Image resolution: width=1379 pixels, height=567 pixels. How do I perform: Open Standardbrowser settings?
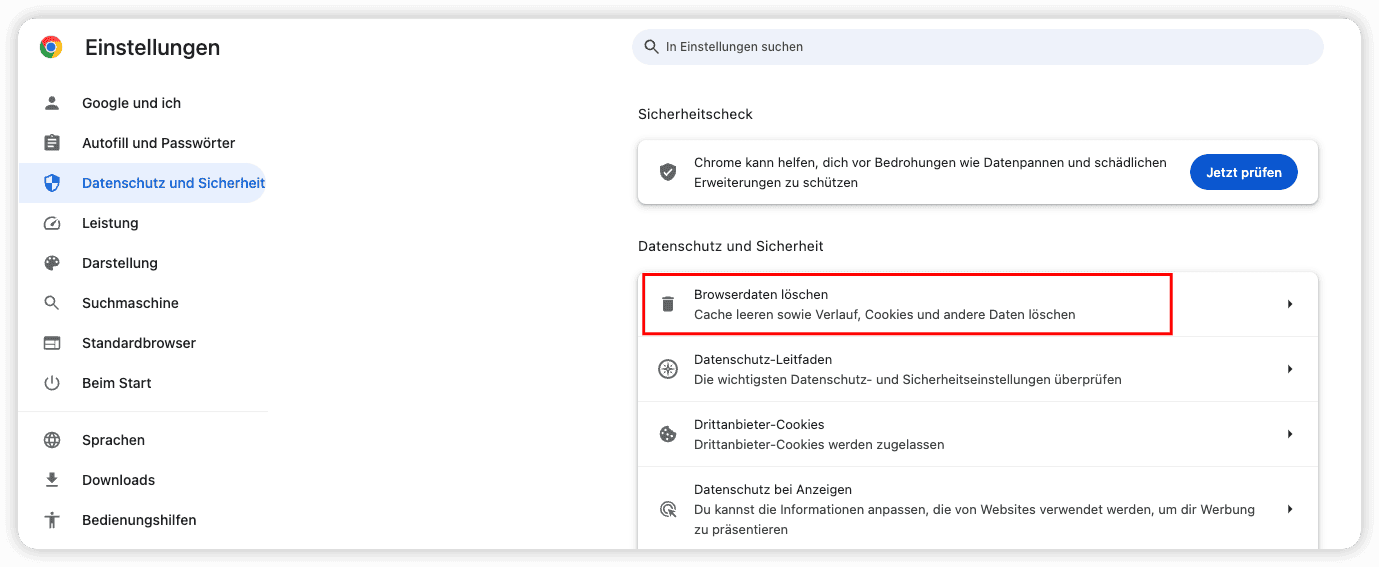click(139, 343)
